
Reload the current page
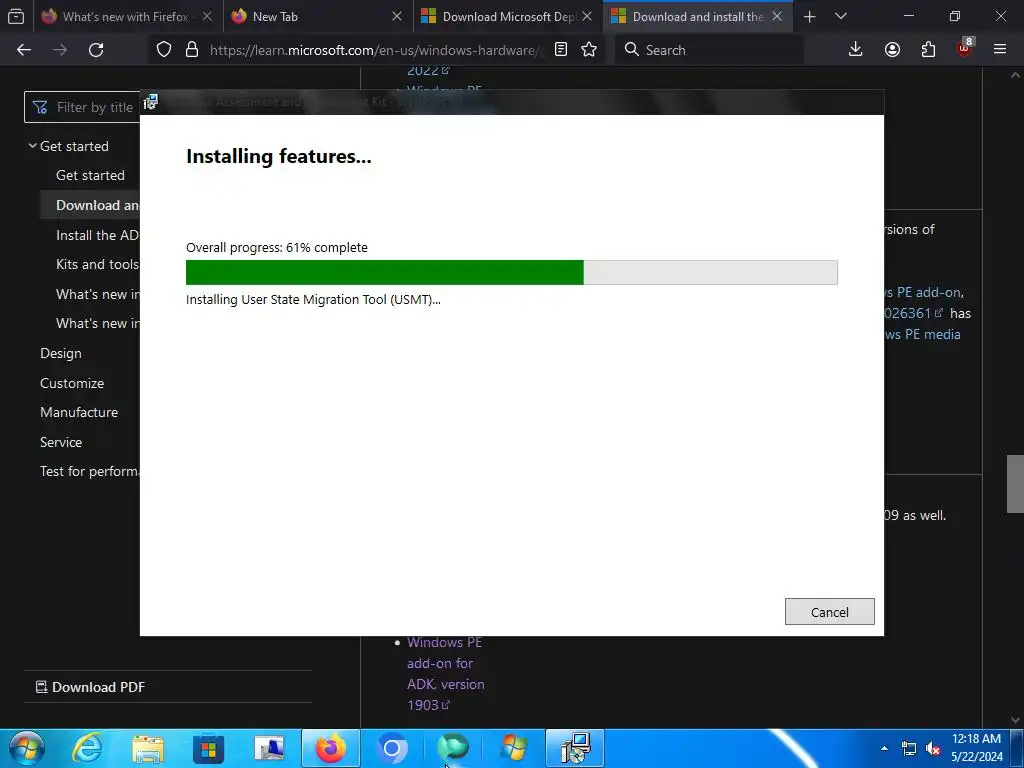click(x=96, y=50)
